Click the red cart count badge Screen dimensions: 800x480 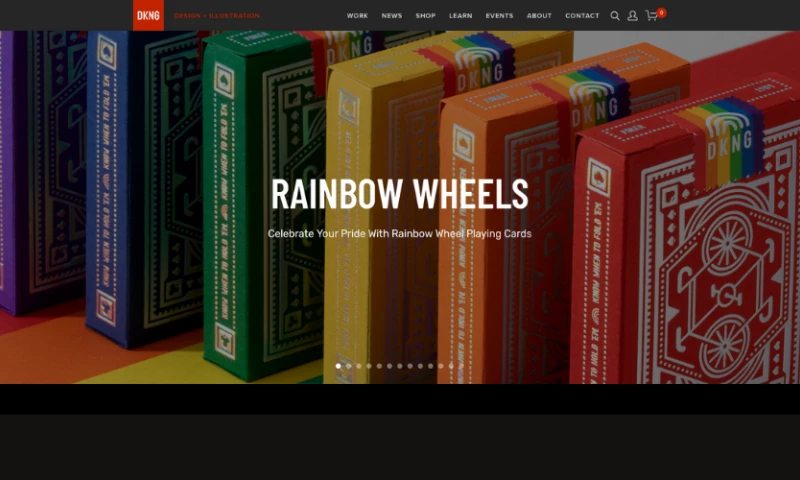(x=661, y=13)
